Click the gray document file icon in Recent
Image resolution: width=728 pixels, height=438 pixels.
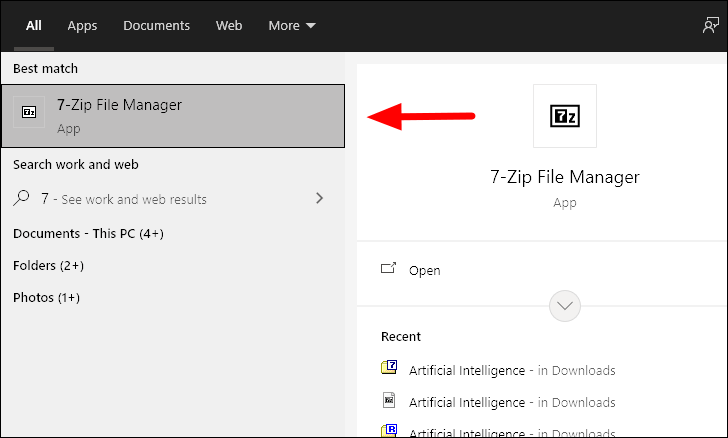click(389, 400)
